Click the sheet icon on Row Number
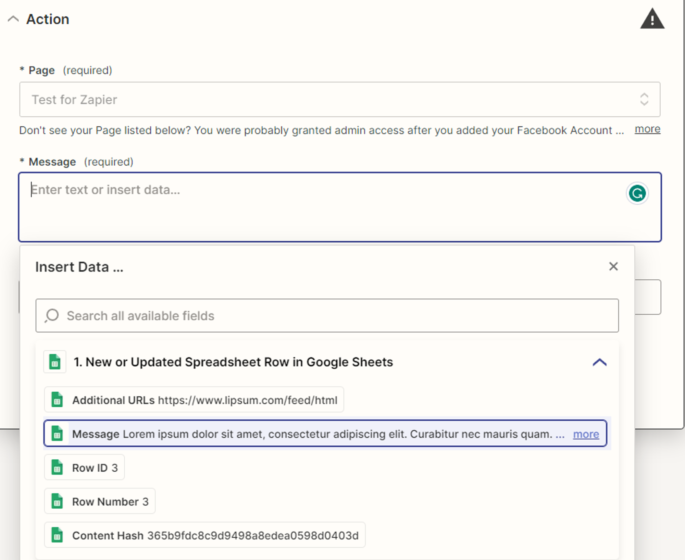Image resolution: width=685 pixels, height=560 pixels. pos(57,501)
